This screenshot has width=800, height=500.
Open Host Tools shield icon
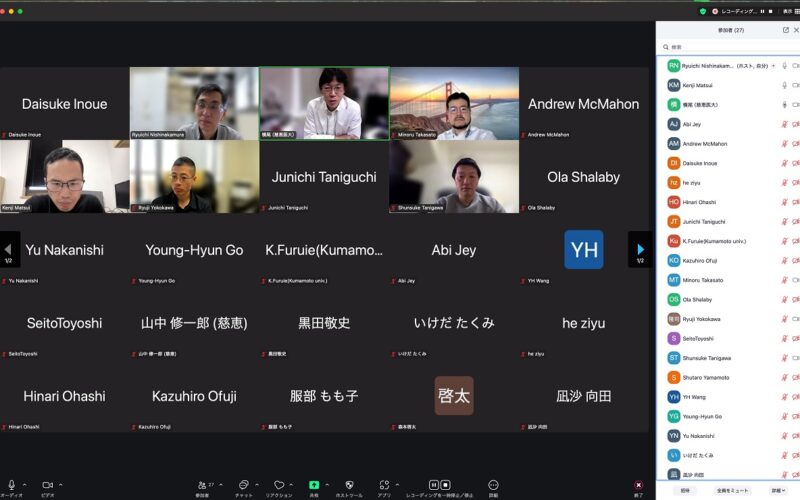pyautogui.click(x=349, y=485)
